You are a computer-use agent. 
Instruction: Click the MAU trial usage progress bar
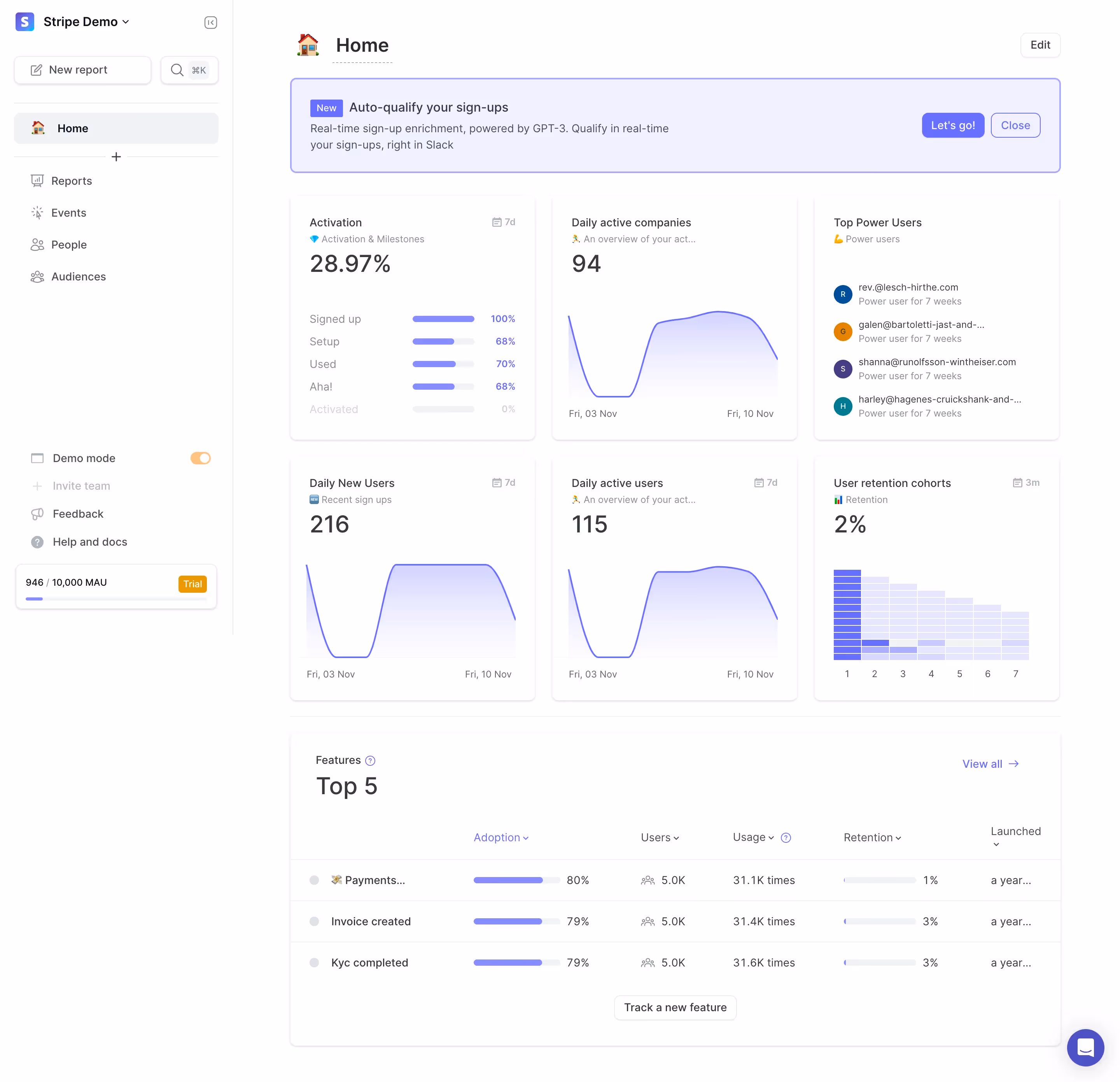tap(116, 599)
